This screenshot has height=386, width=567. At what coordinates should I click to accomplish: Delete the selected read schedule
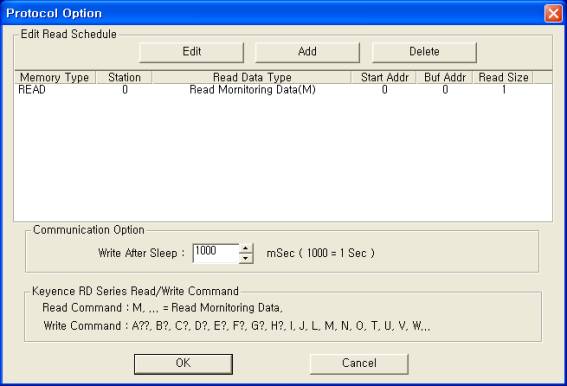[424, 52]
